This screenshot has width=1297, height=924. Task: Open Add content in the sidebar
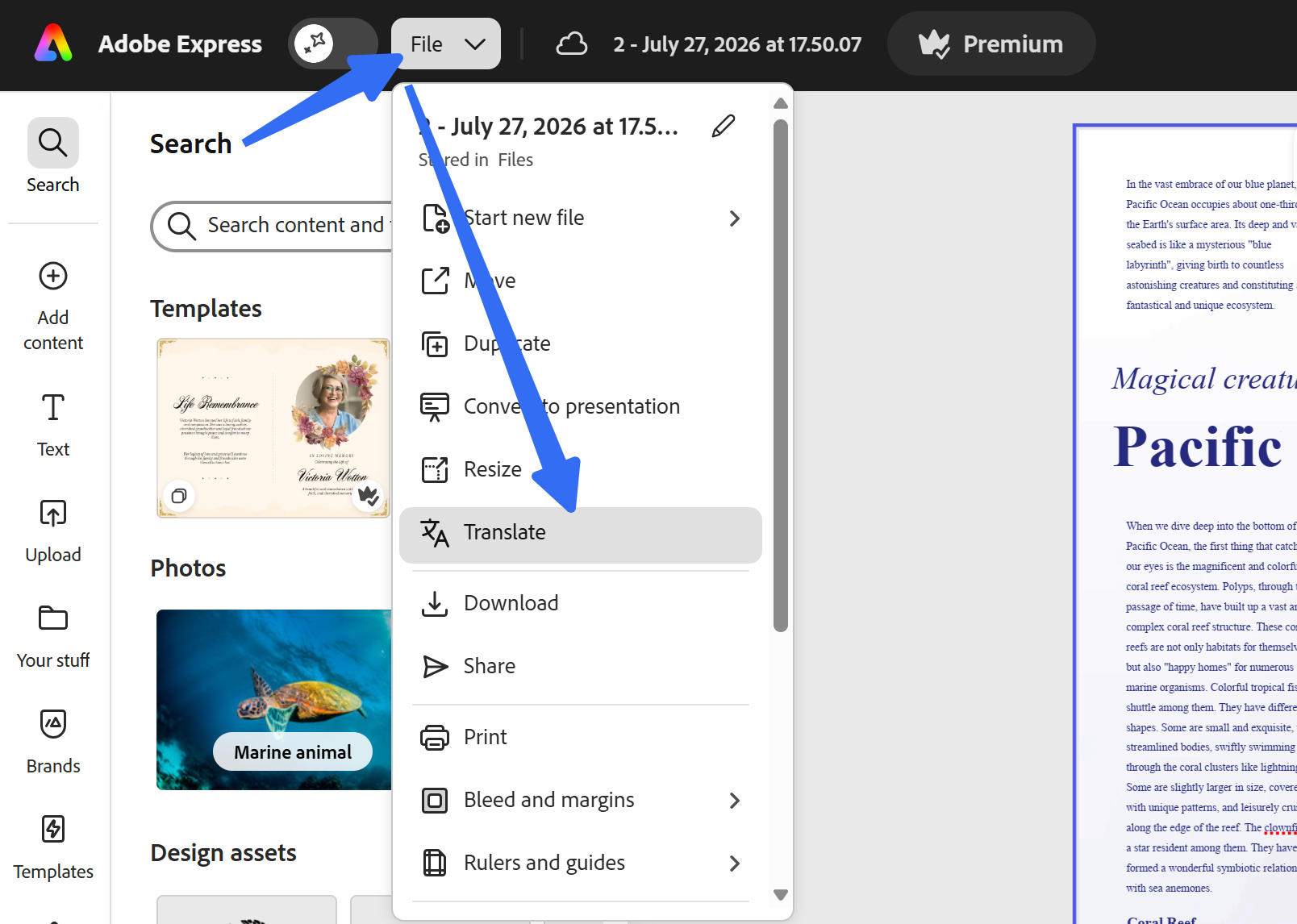[53, 307]
